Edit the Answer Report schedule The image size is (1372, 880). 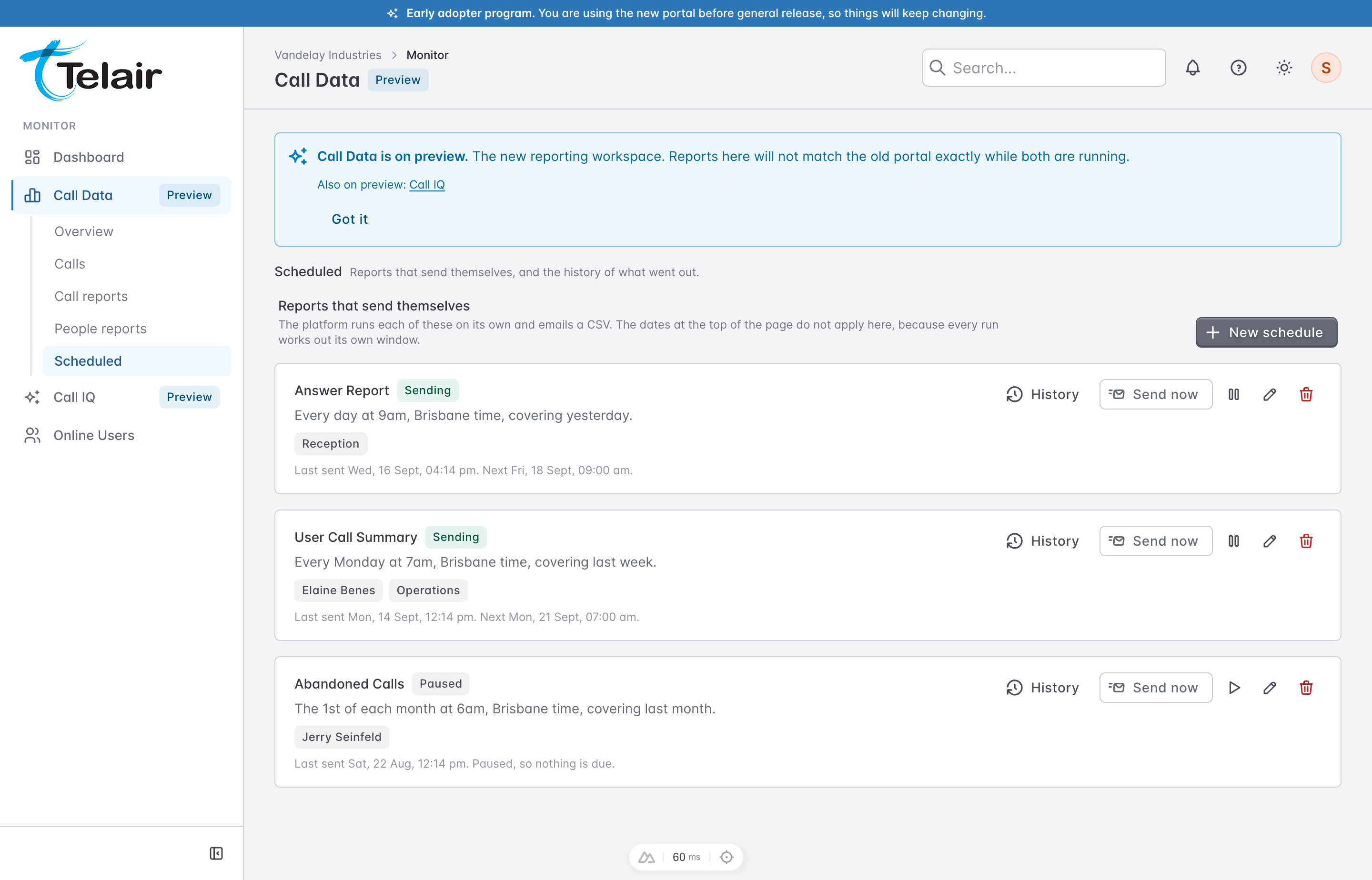coord(1270,394)
